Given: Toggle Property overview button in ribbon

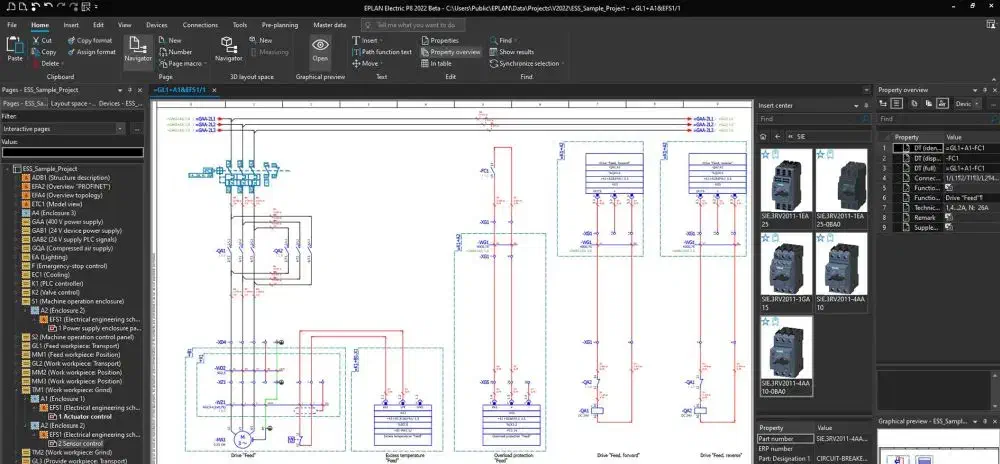Looking at the screenshot, I should (452, 52).
